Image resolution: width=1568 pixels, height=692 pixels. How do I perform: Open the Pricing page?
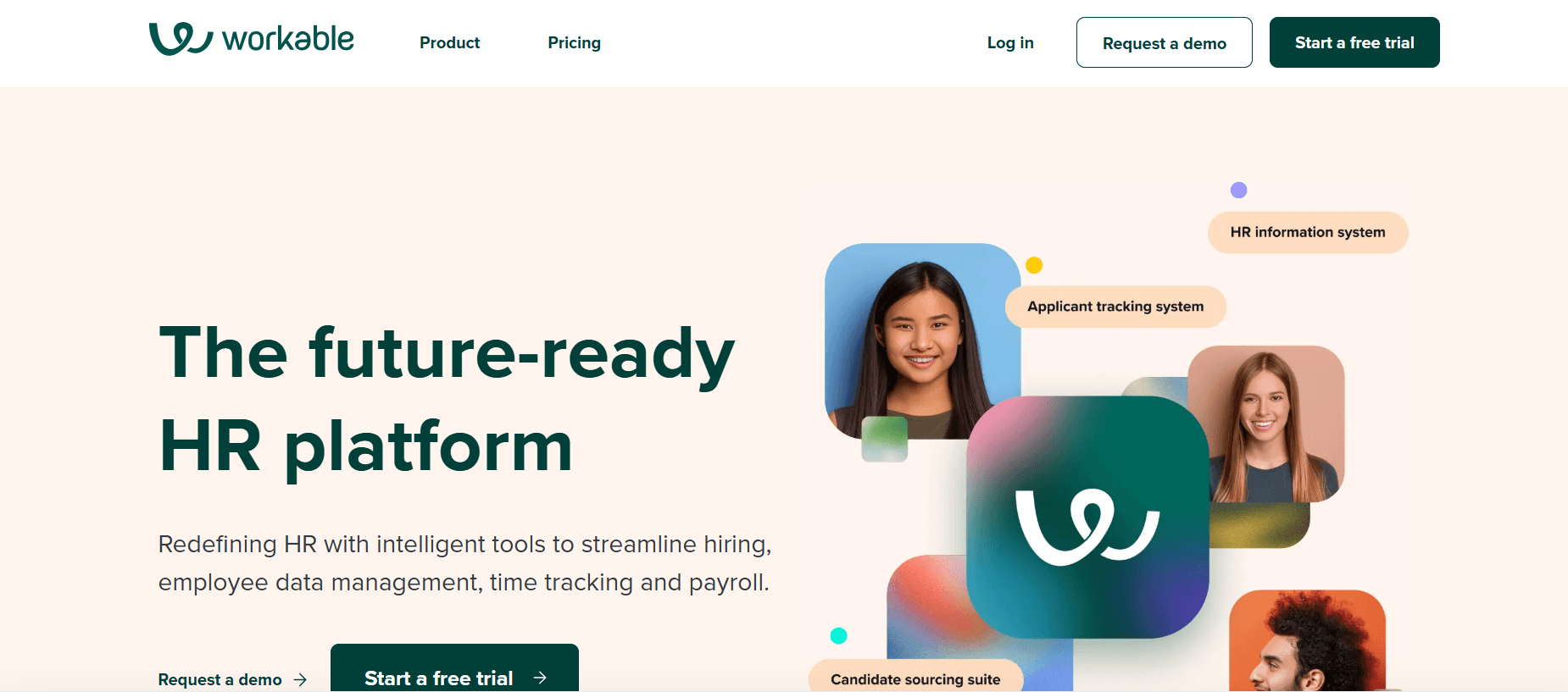574,42
